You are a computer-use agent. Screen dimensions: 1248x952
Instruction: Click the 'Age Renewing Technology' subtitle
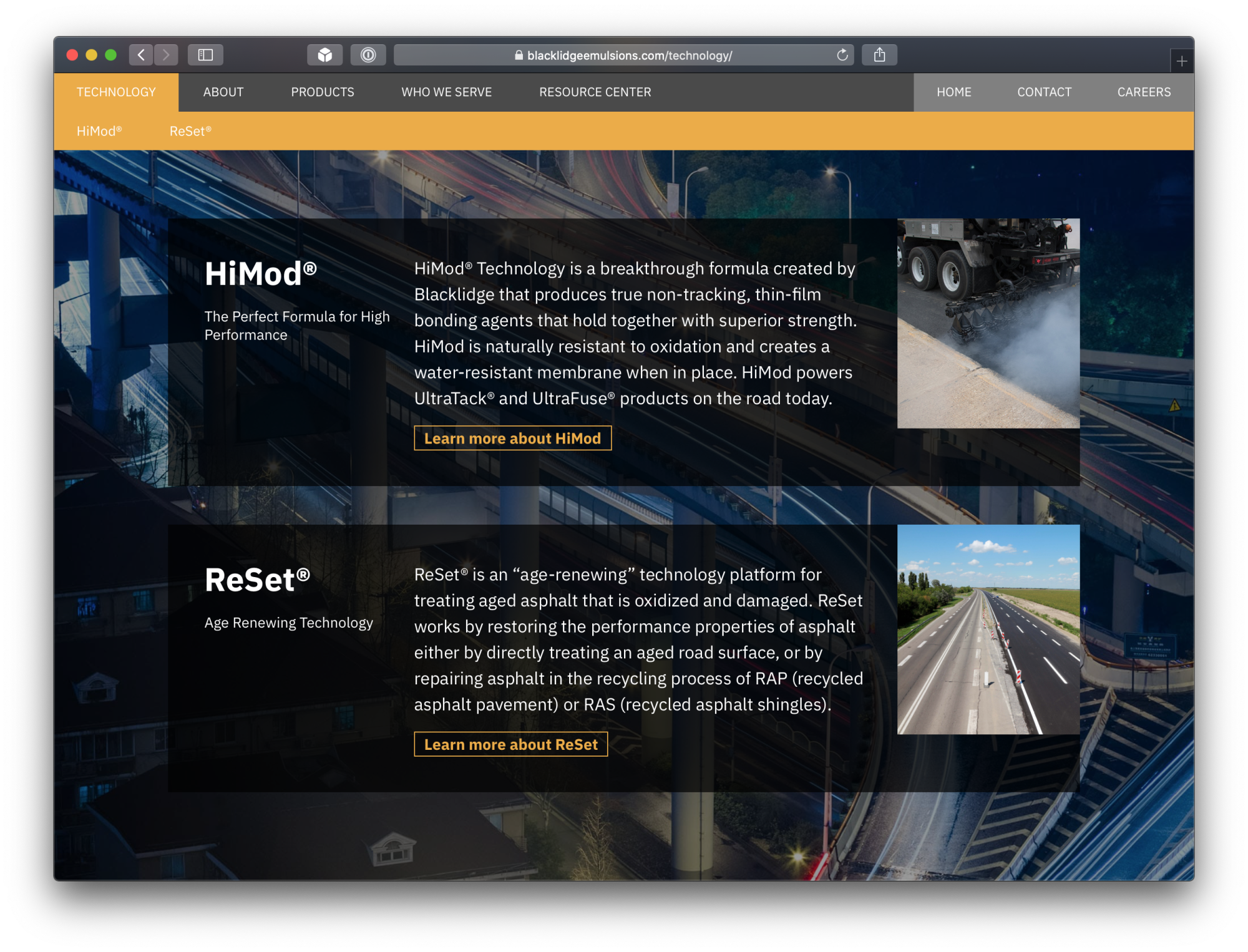[x=289, y=623]
